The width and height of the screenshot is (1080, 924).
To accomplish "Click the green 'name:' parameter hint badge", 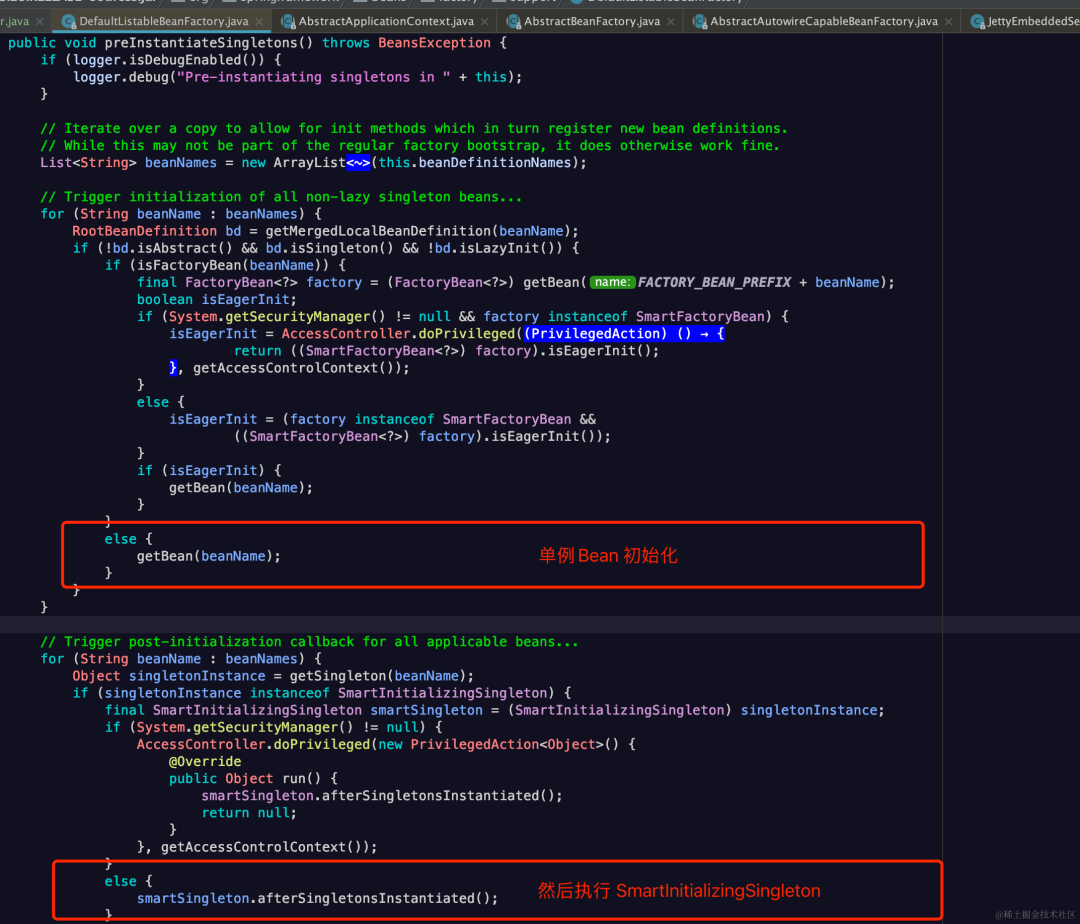I will click(x=613, y=282).
